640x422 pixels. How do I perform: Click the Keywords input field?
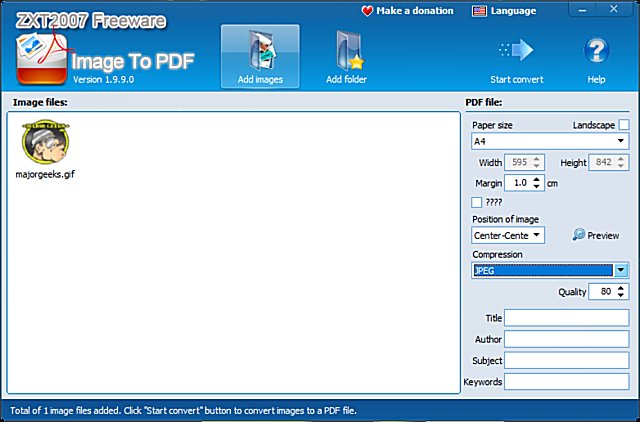[567, 382]
